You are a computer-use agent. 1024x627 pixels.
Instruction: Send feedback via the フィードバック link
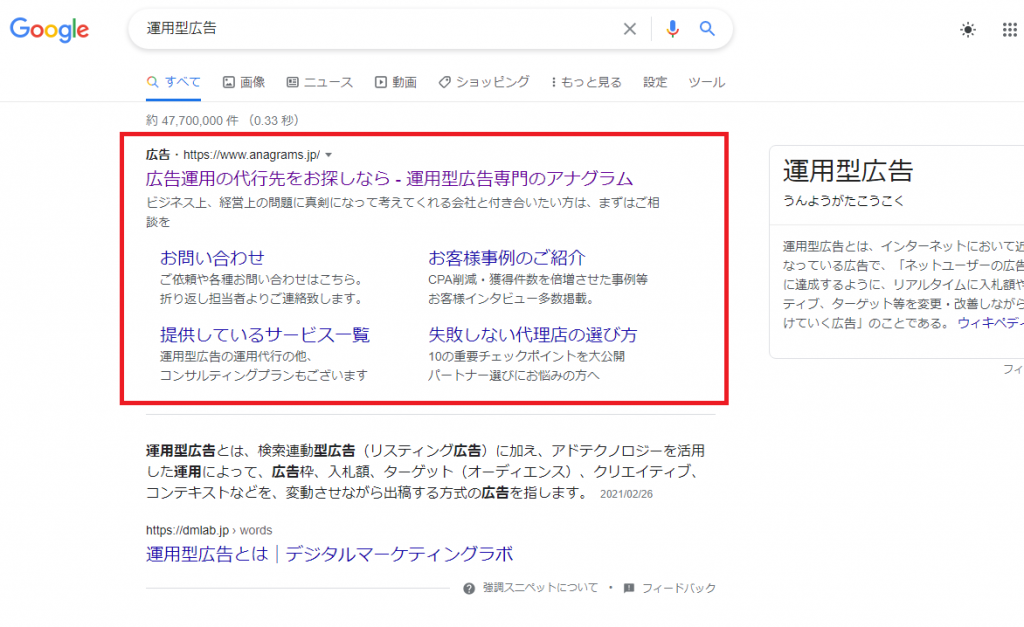[679, 588]
